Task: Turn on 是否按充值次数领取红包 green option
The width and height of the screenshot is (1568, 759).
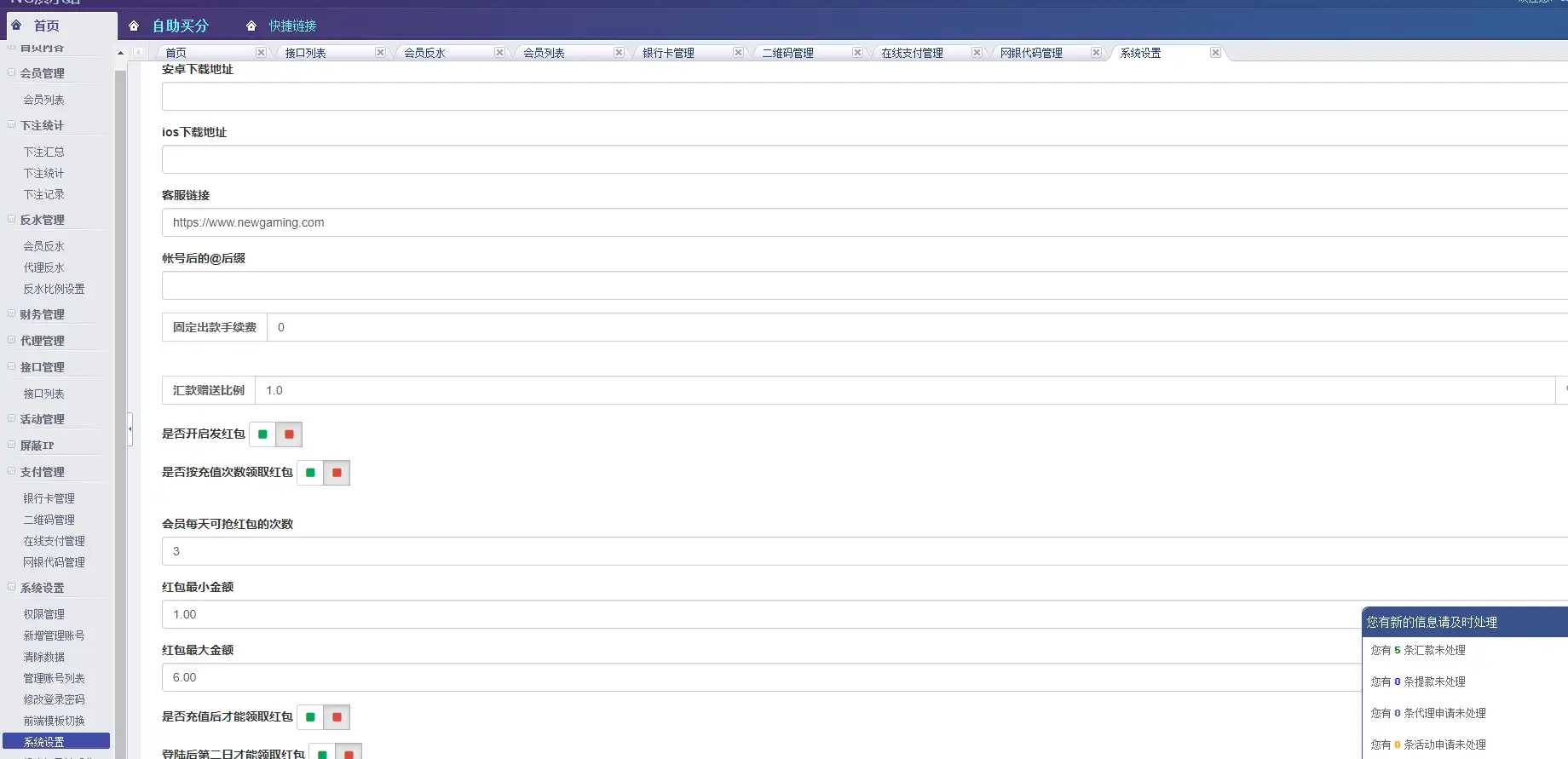Action: click(310, 473)
